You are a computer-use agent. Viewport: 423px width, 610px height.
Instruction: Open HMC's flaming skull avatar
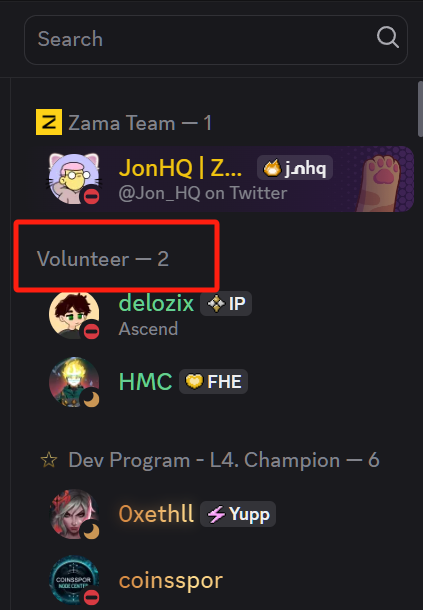click(x=74, y=382)
